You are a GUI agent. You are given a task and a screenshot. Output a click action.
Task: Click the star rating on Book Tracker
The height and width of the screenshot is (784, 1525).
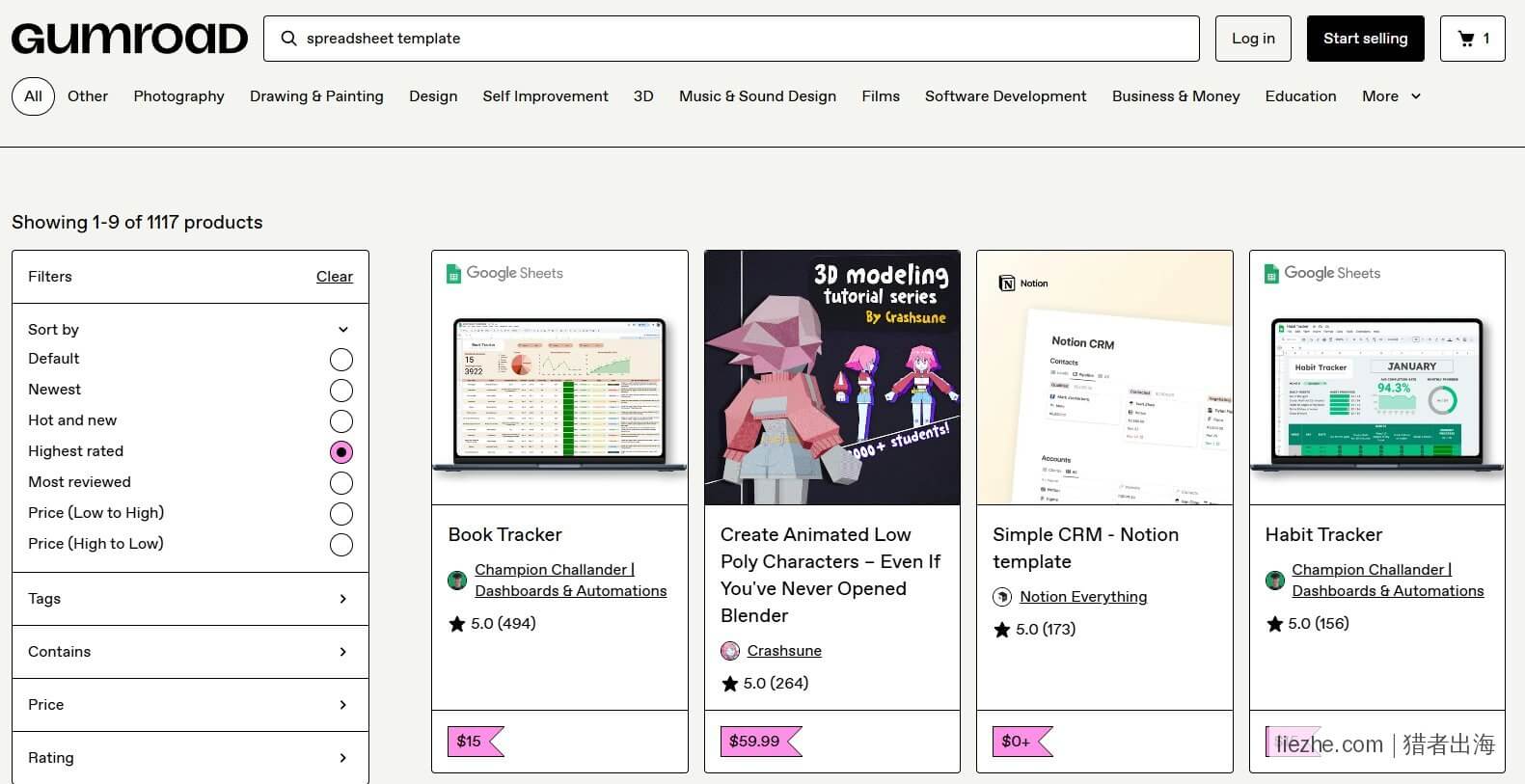pyautogui.click(x=492, y=624)
